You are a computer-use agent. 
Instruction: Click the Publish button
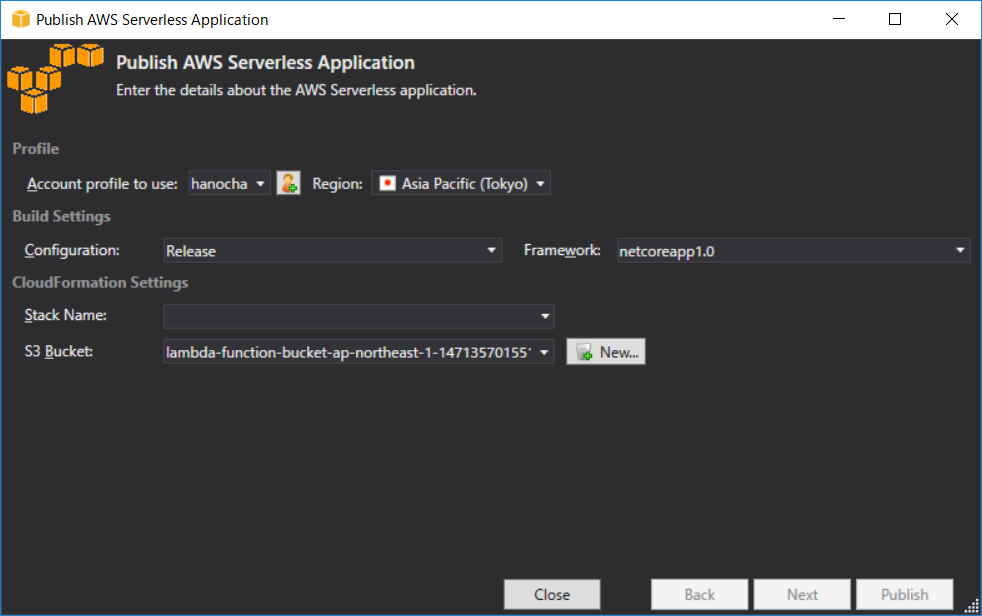[905, 594]
